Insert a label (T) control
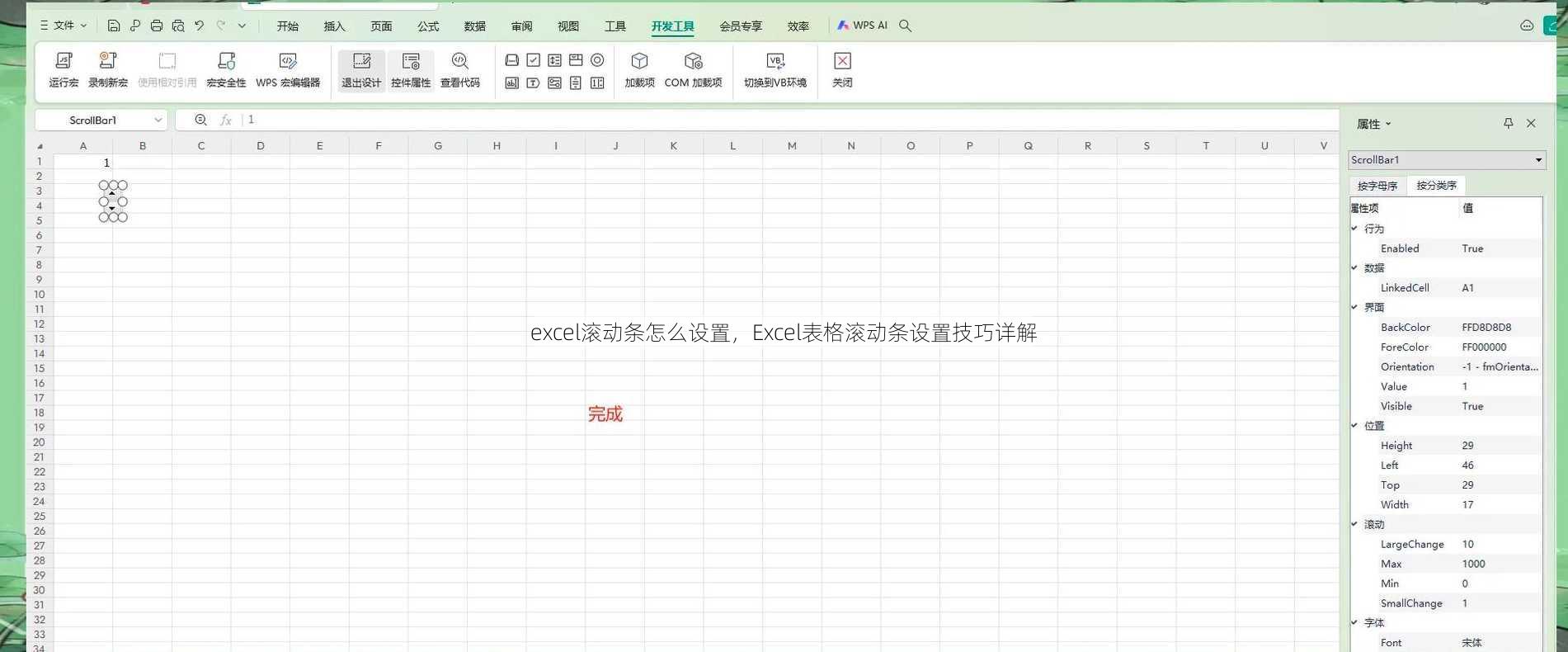The image size is (1568, 652). 534,83
